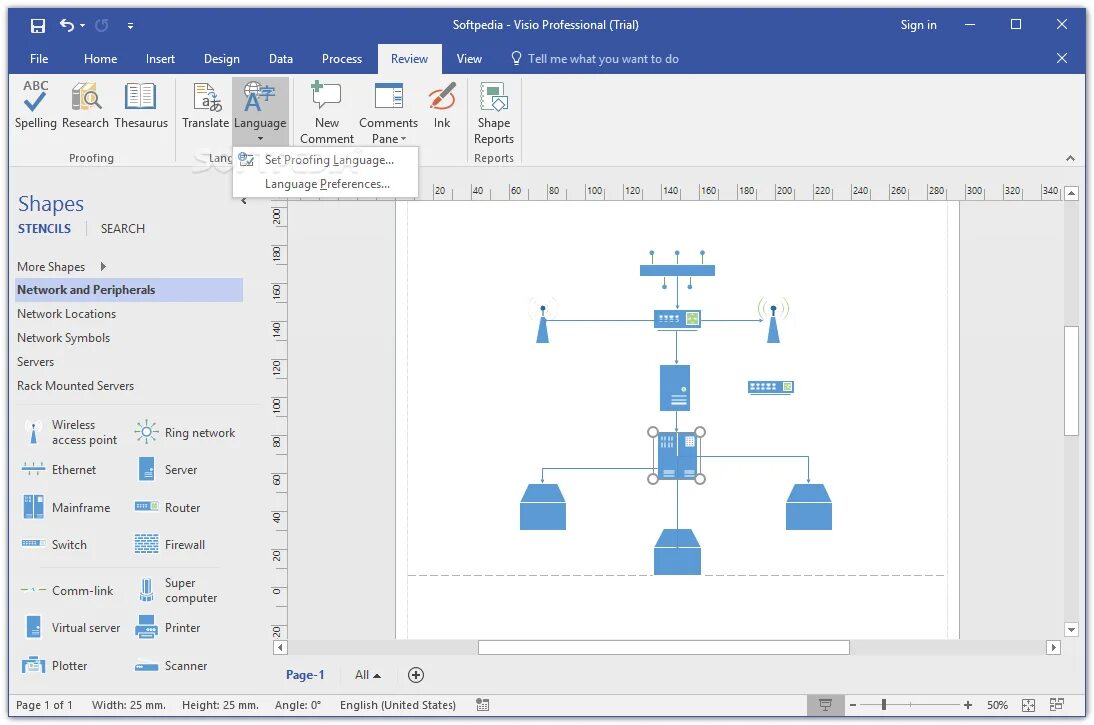
Task: Zoom in with the plus button
Action: click(x=968, y=705)
